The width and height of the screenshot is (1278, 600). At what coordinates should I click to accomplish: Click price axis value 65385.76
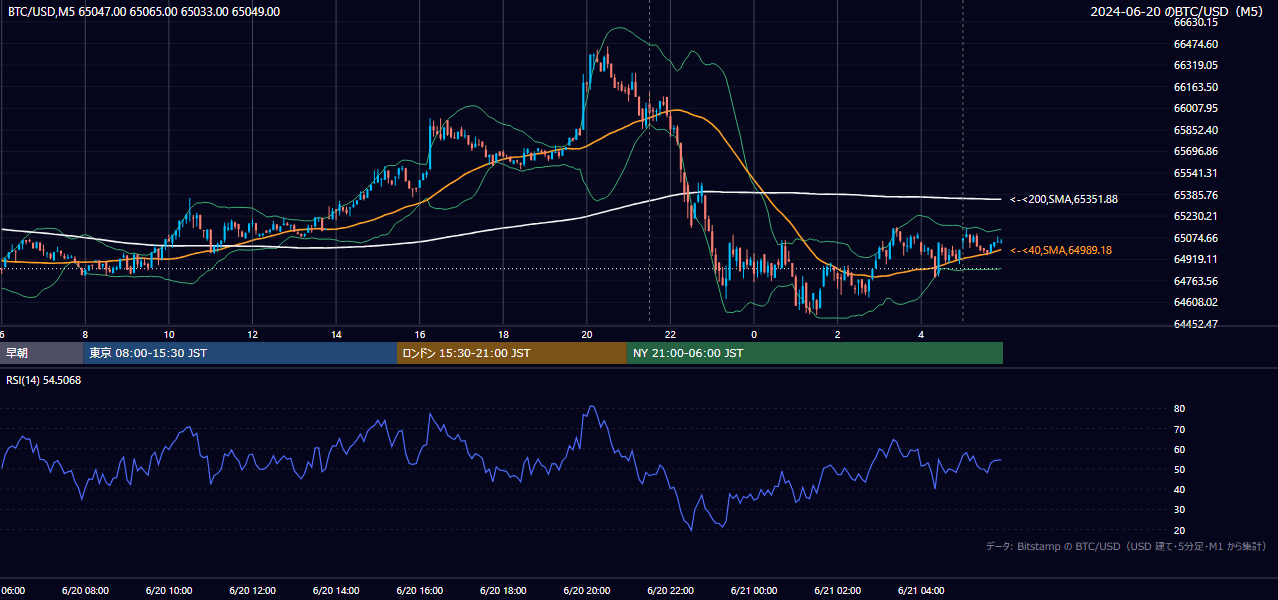point(1195,195)
